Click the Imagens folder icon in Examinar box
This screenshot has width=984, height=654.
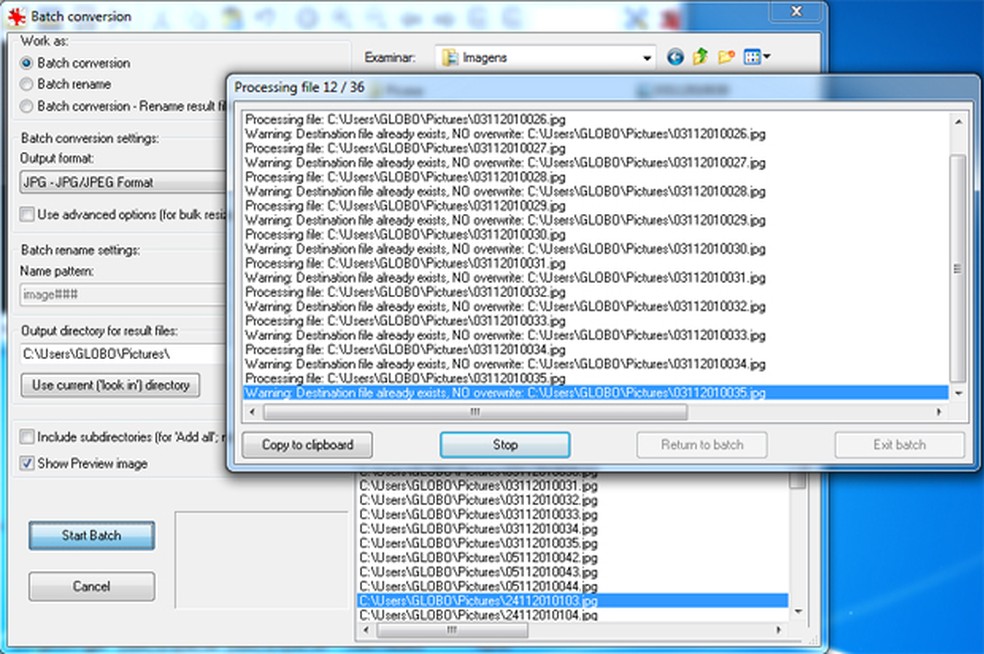[449, 58]
